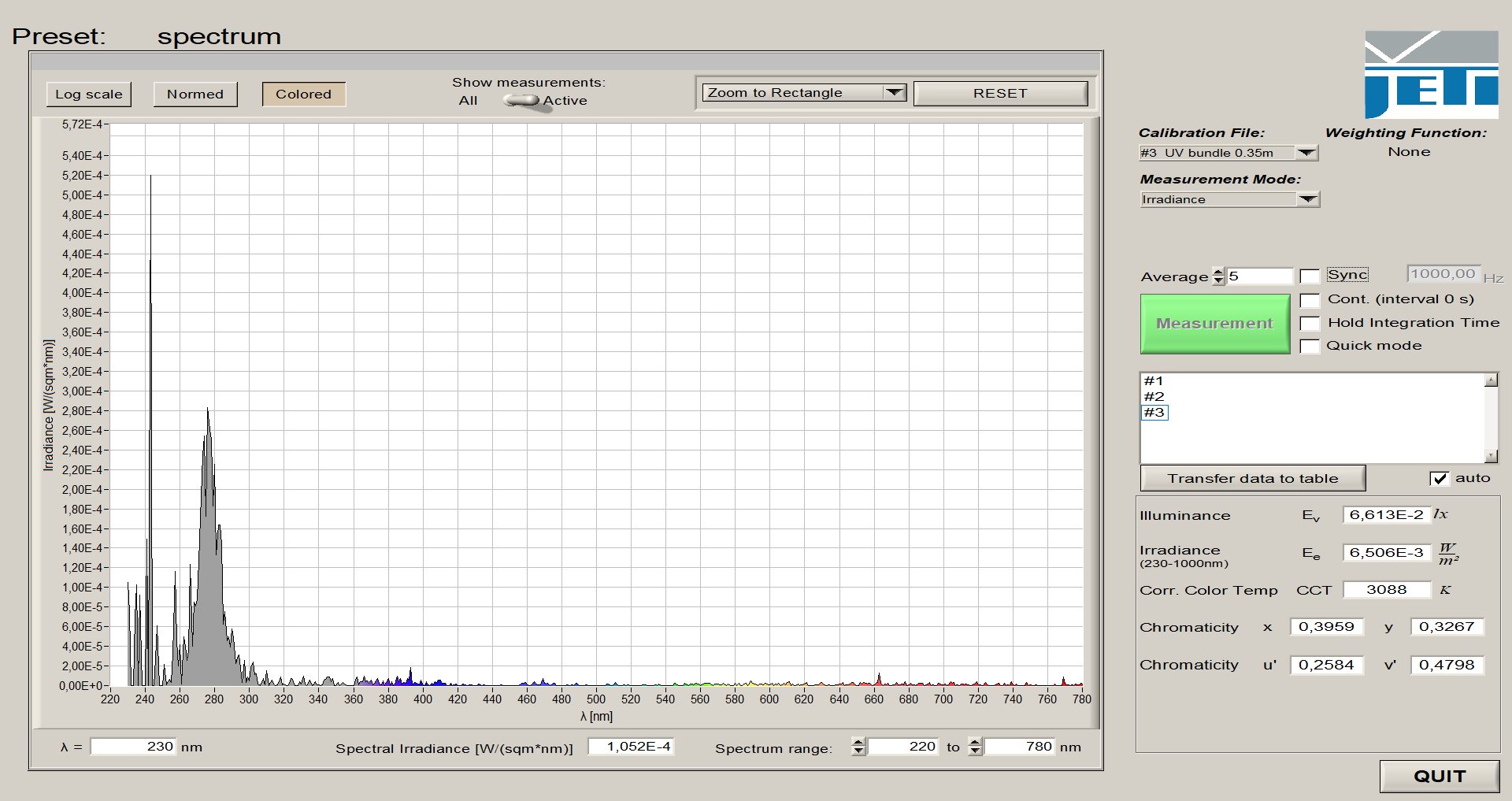This screenshot has height=801, width=1512.
Task: Select measurement #2 in the list
Action: [1154, 397]
